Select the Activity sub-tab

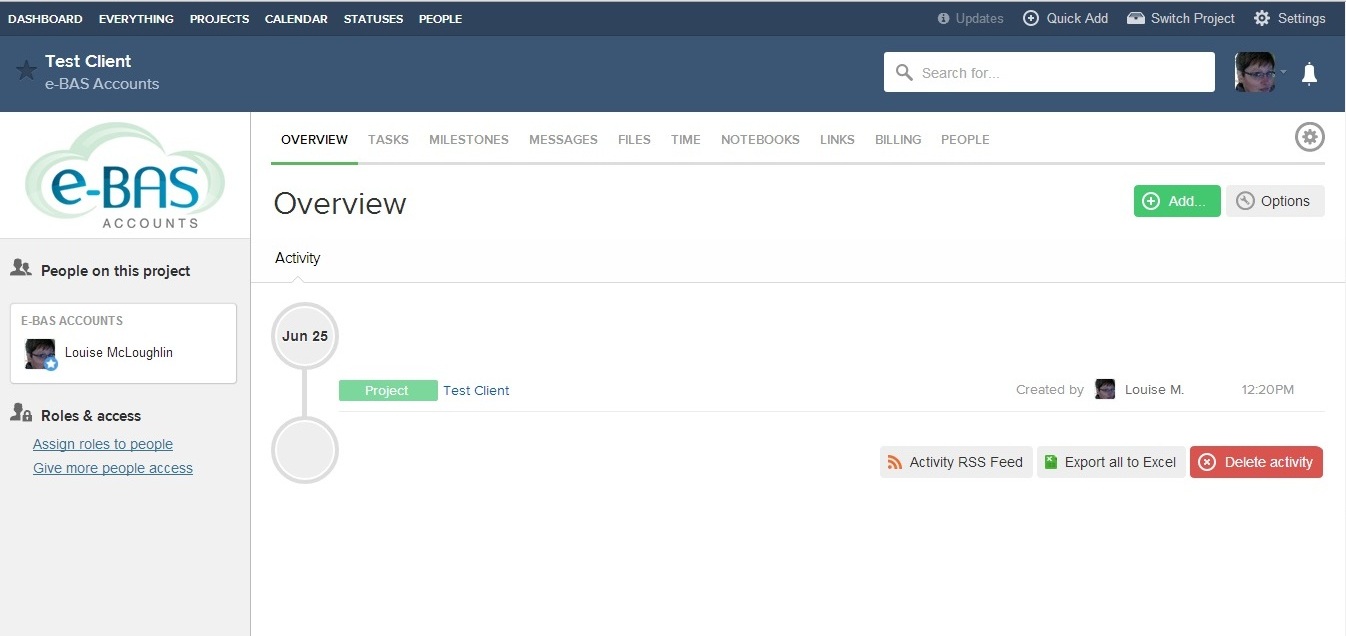pos(297,258)
